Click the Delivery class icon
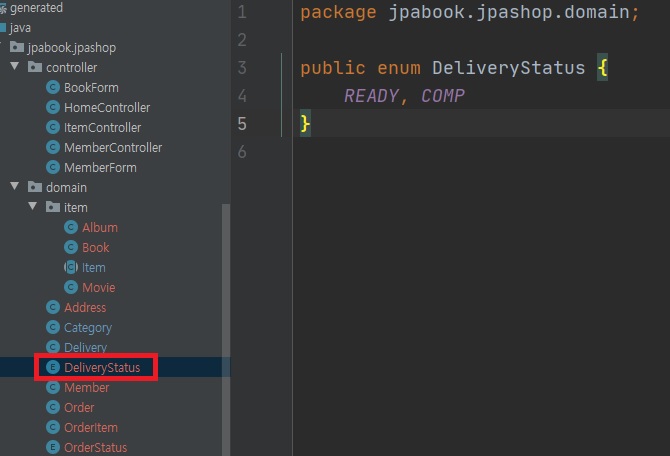 [x=53, y=347]
